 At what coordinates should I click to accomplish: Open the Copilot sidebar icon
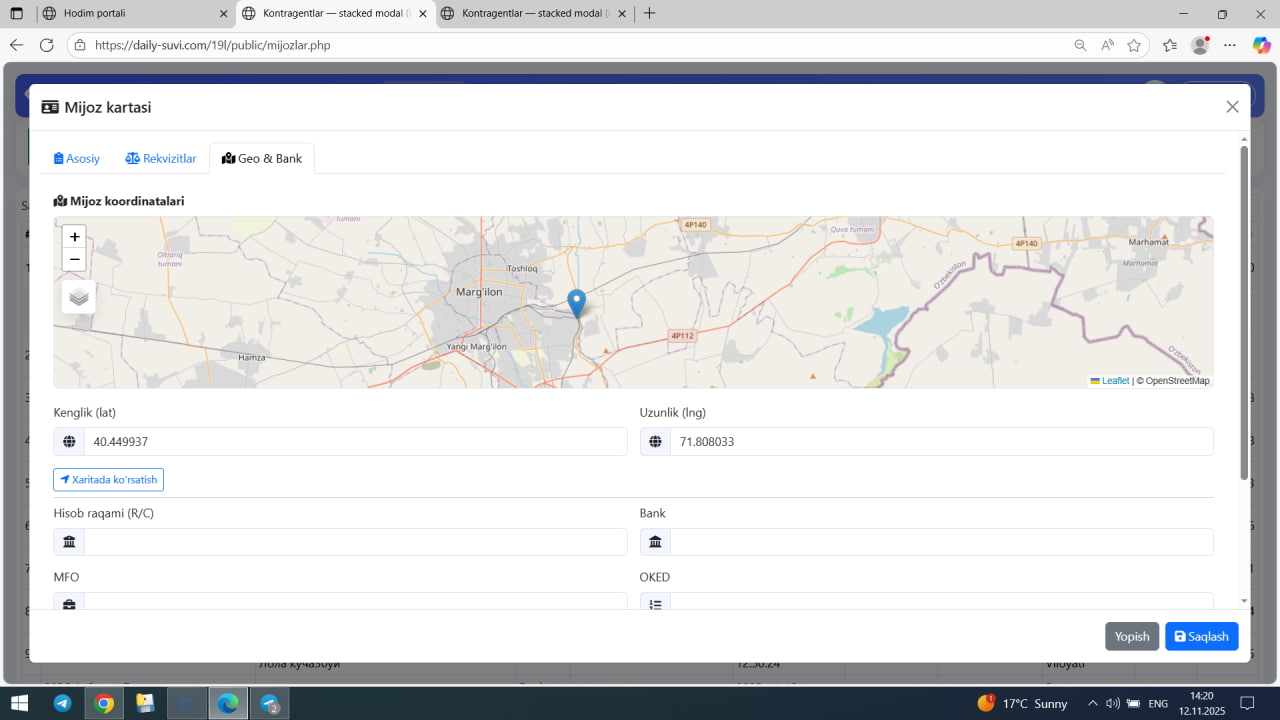point(1261,45)
